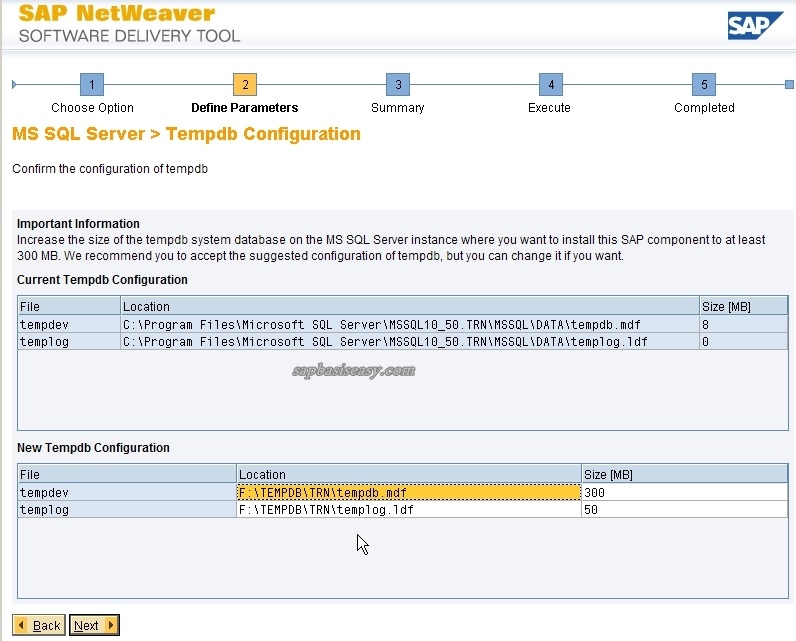The image size is (796, 641).
Task: Click the current templog size value 0
Action: (743, 342)
